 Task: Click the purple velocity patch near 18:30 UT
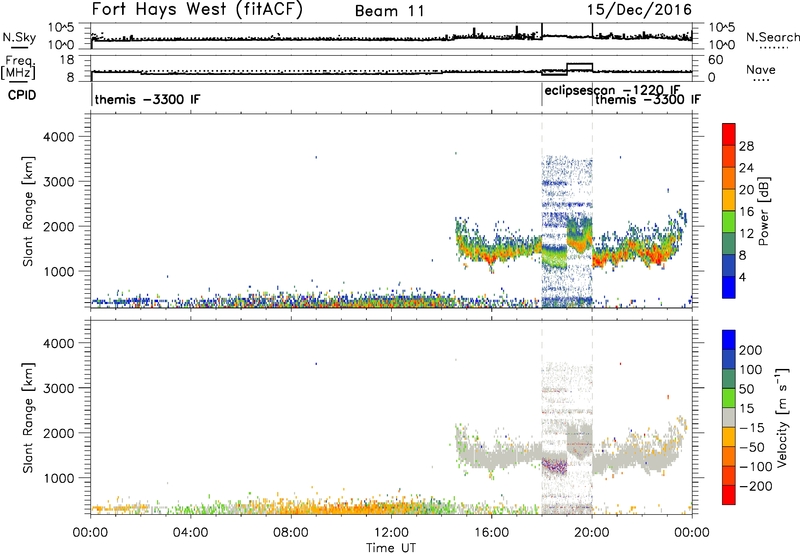[554, 466]
